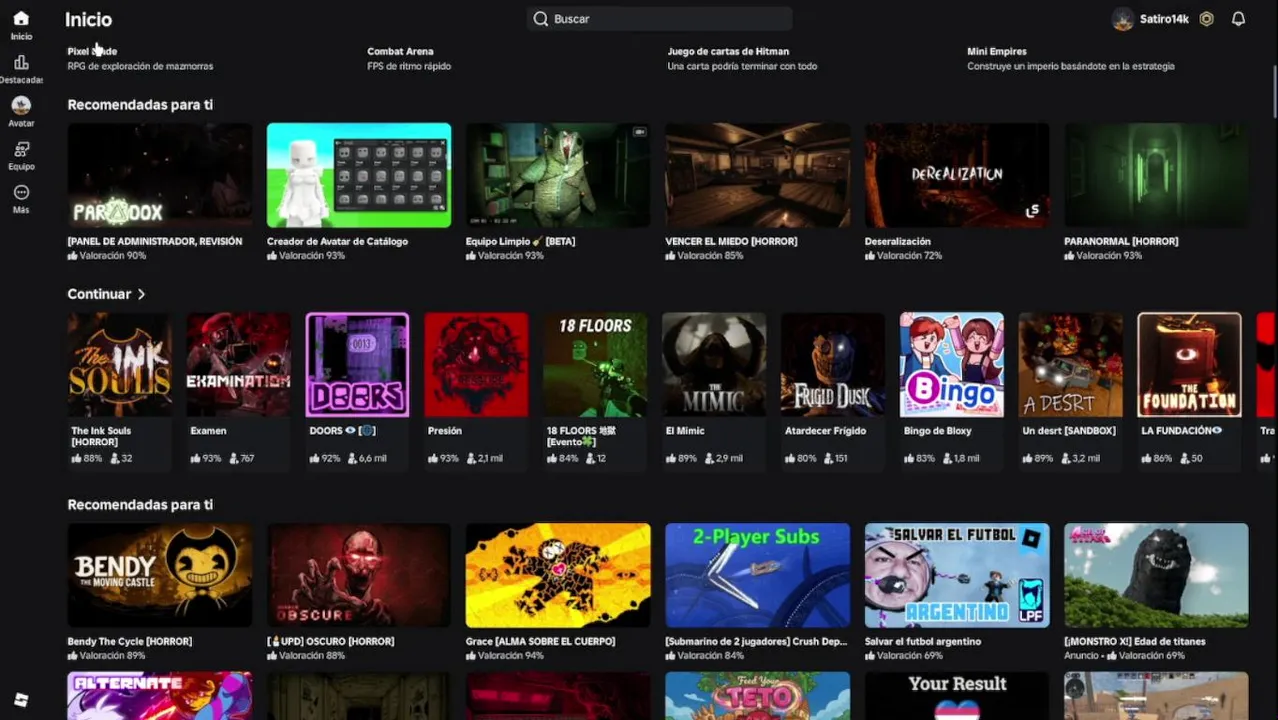Open Combat Arena game title
The image size is (1278, 720).
(400, 51)
